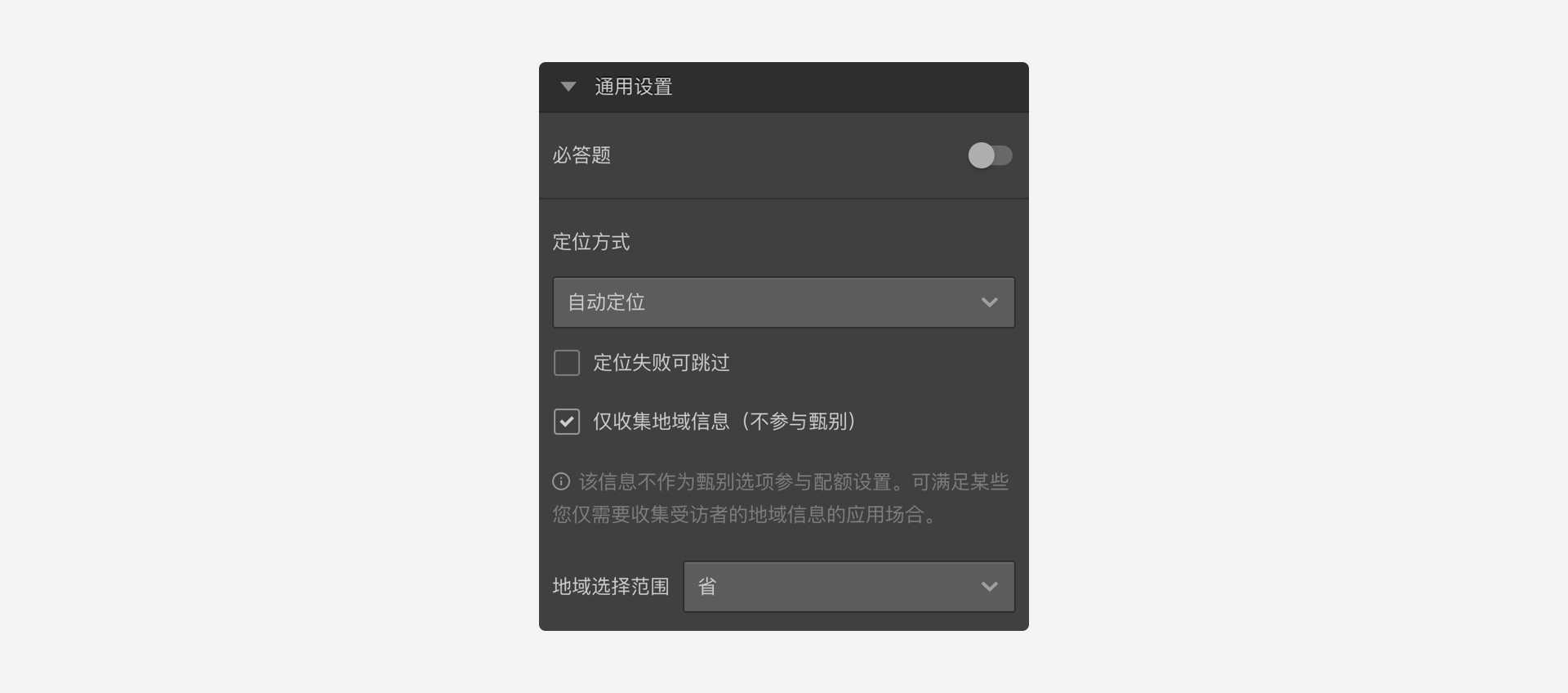
Task: Open the 省 region scope dropdown
Action: pos(849,587)
